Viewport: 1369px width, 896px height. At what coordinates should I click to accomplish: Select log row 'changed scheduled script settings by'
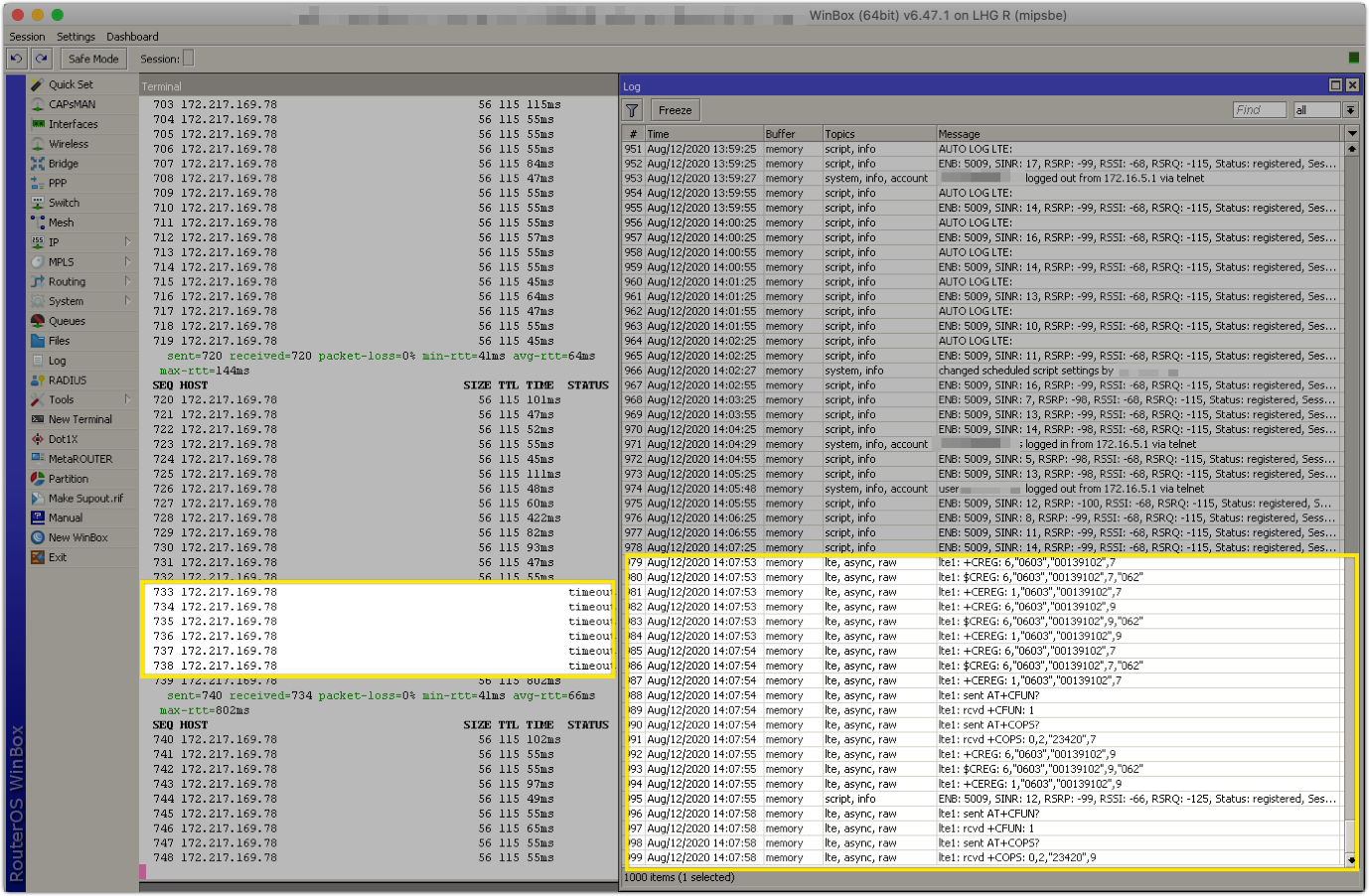click(983, 371)
